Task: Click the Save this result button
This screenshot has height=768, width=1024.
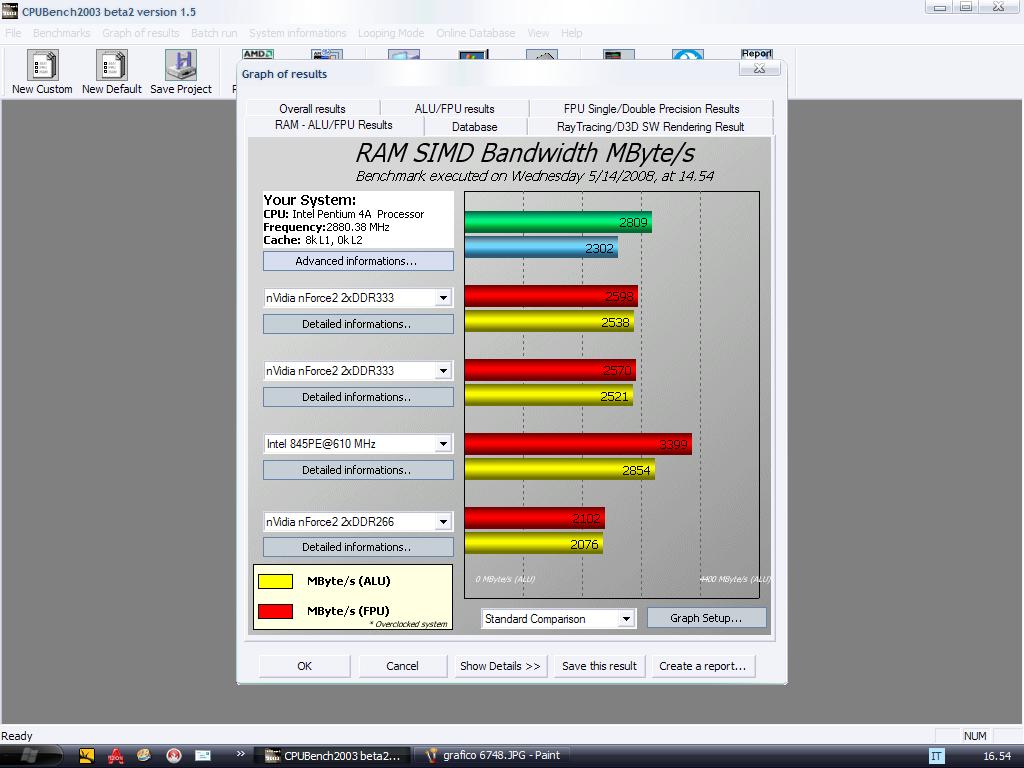Action: [x=600, y=666]
